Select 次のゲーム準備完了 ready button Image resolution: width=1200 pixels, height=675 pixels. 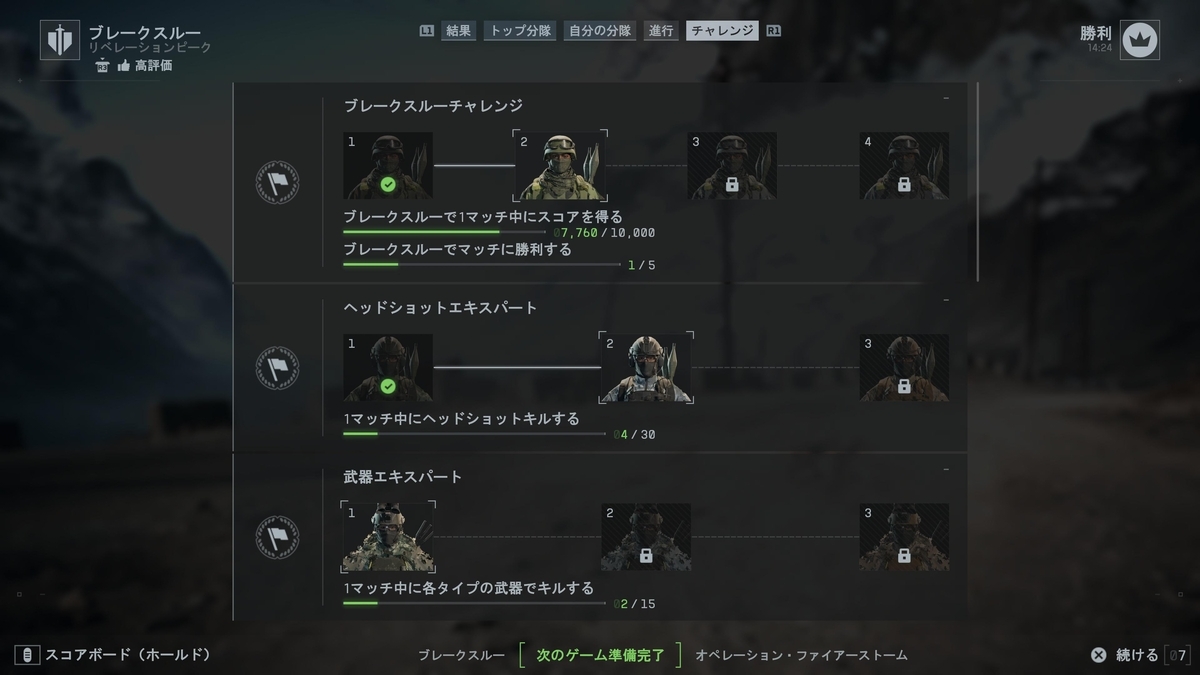[600, 655]
